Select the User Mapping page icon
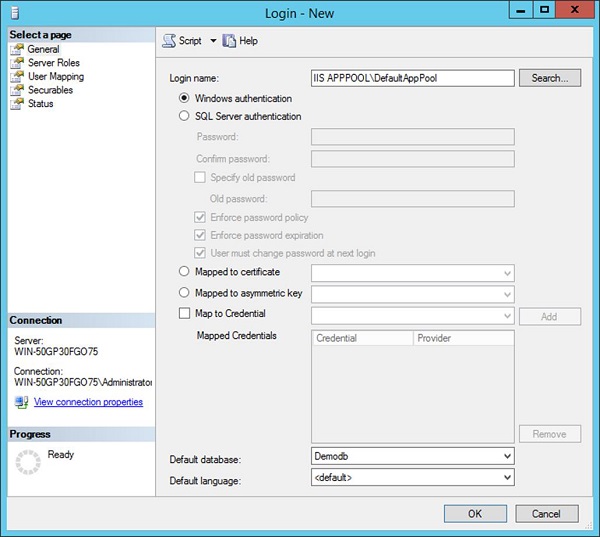The height and width of the screenshot is (537, 600). [17, 76]
